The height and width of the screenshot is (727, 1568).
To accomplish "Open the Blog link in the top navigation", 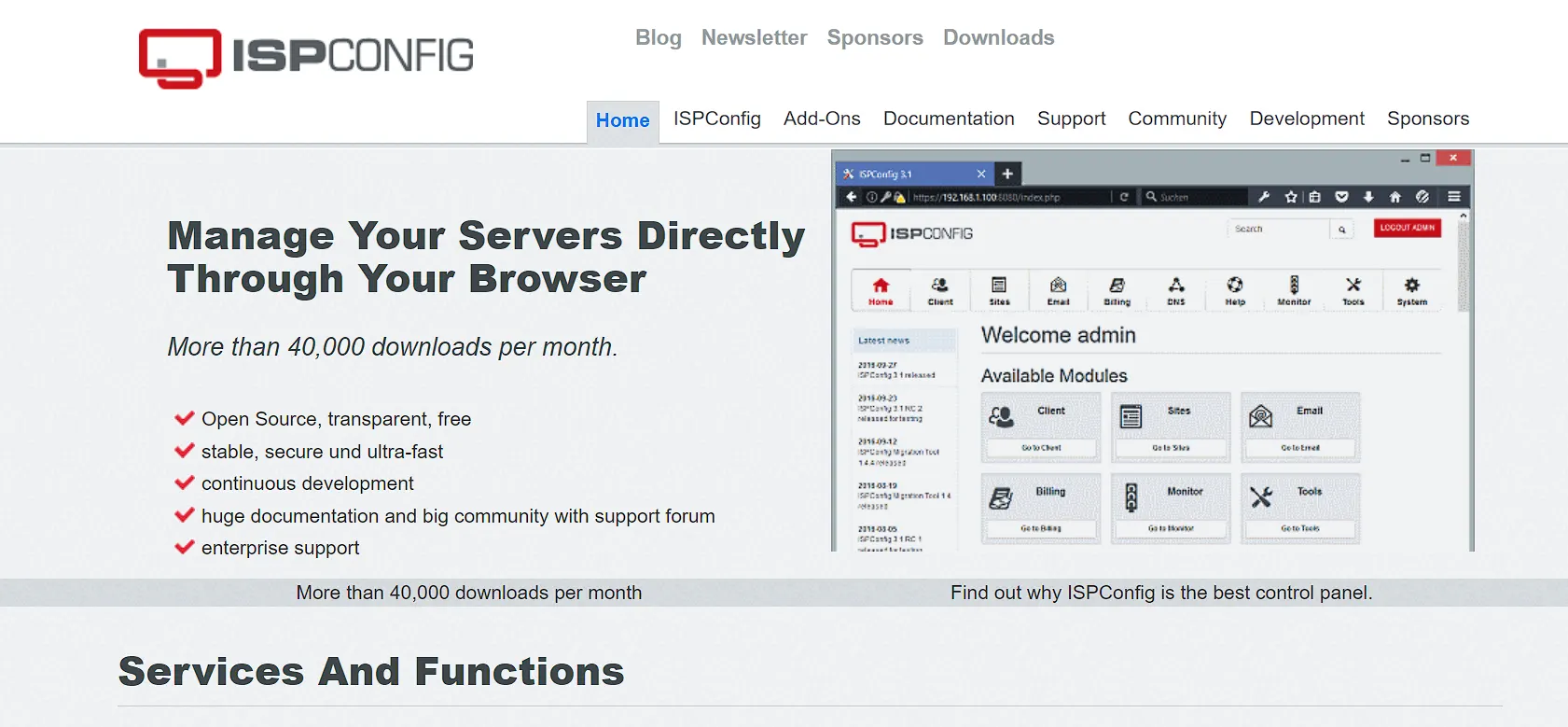I will click(x=659, y=37).
